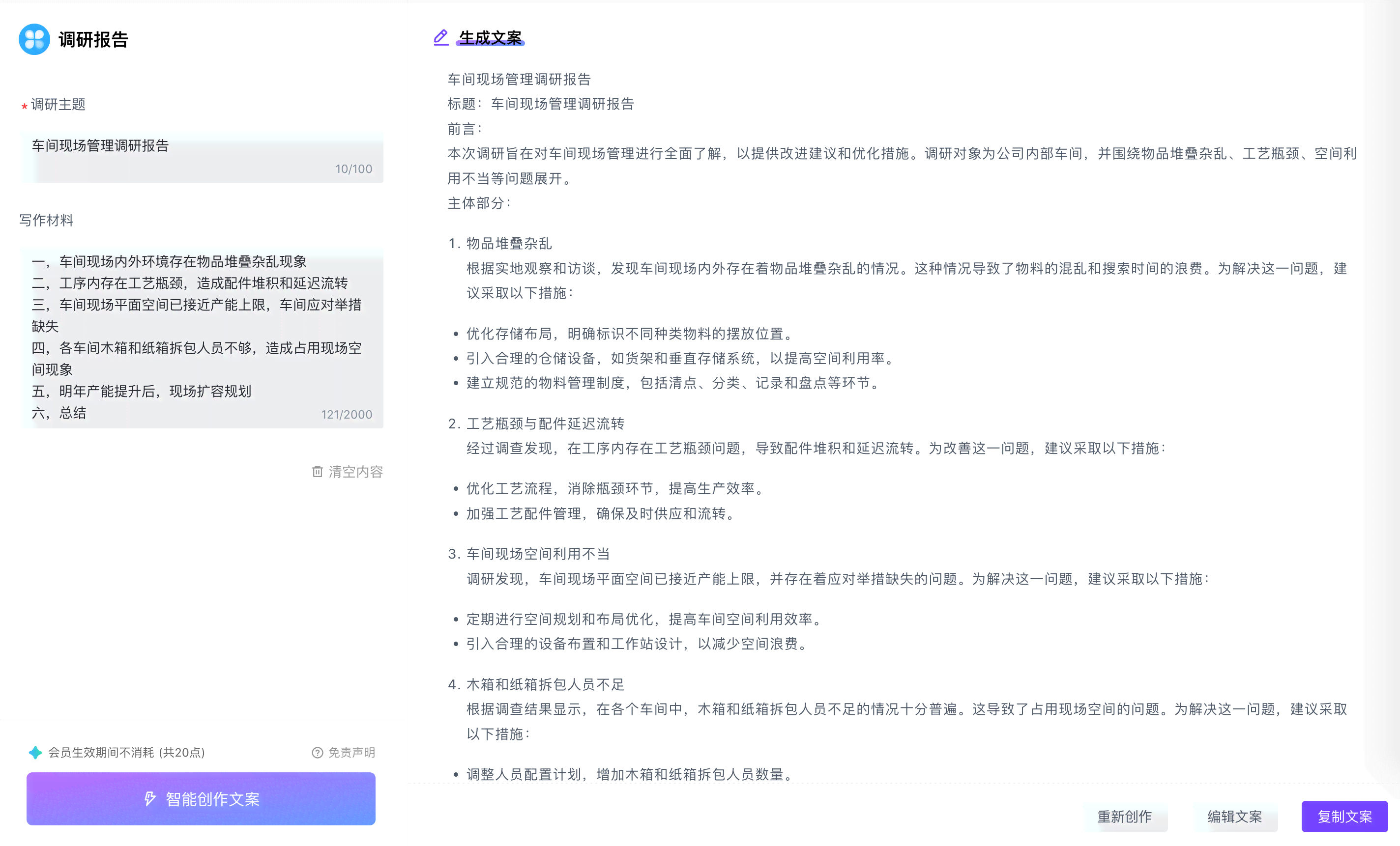This screenshot has width=1400, height=846.
Task: Click the pencil/edit icon near 生成文案
Action: pyautogui.click(x=439, y=38)
